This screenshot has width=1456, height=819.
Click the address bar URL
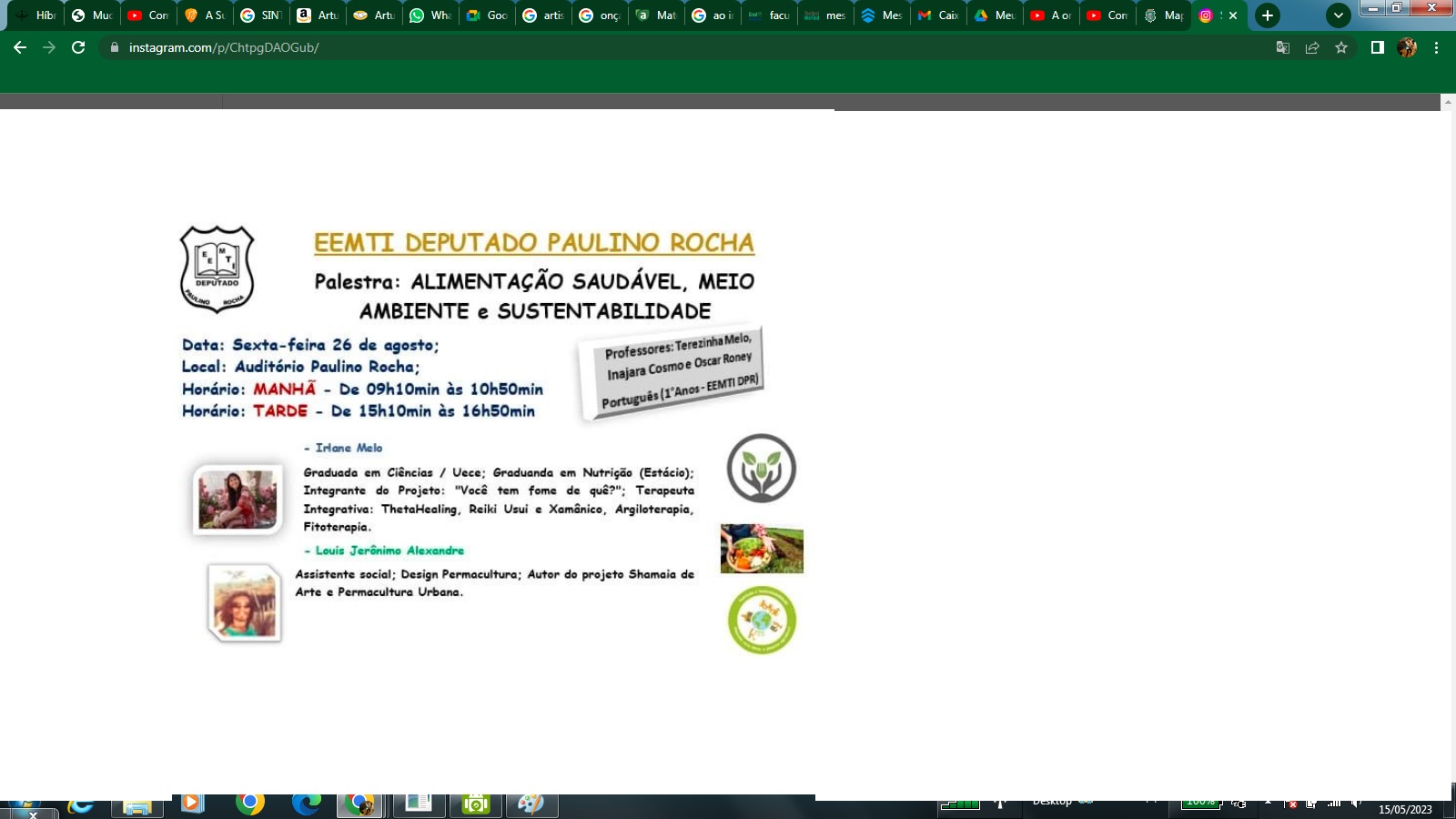(224, 47)
